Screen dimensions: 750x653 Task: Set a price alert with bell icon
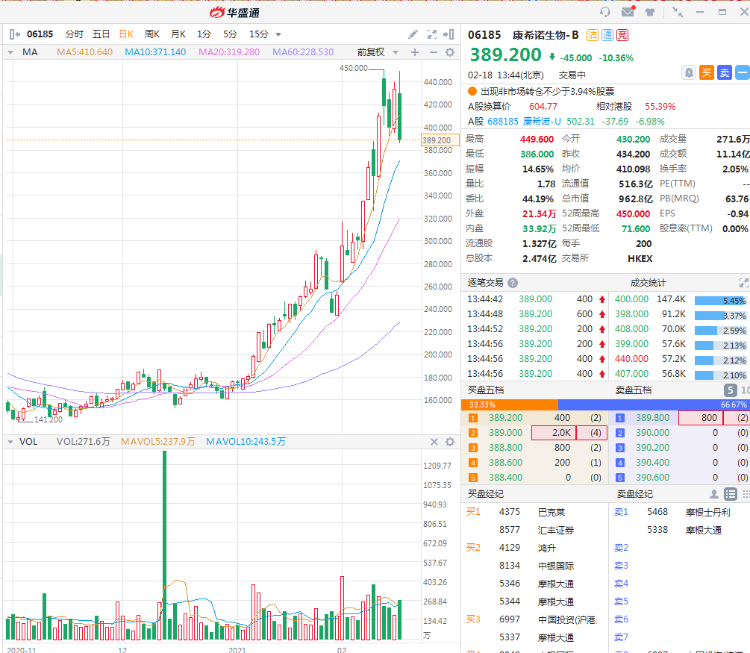pos(688,73)
